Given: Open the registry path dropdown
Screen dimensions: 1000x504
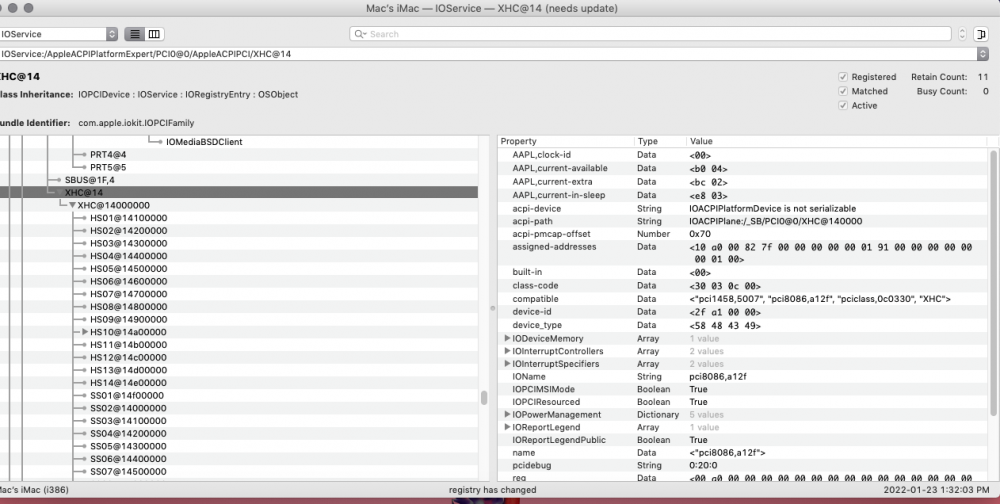Looking at the screenshot, I should pos(982,54).
